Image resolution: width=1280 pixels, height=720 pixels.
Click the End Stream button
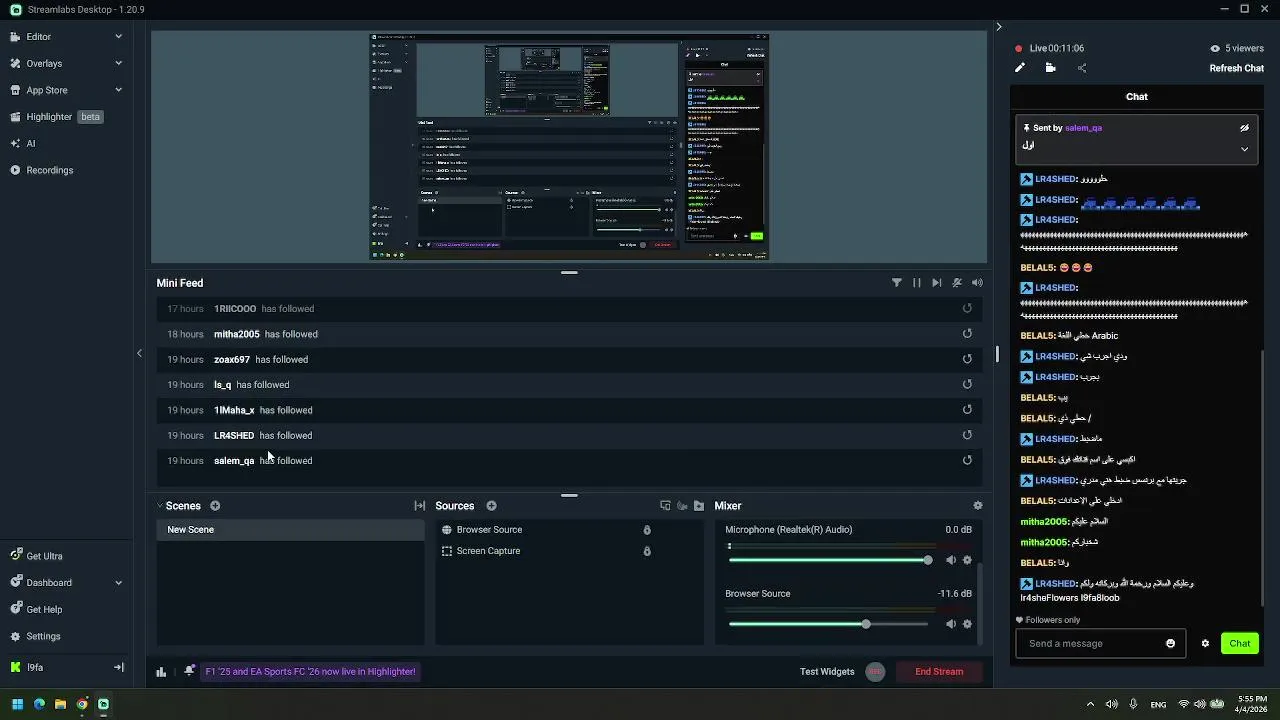tap(939, 672)
